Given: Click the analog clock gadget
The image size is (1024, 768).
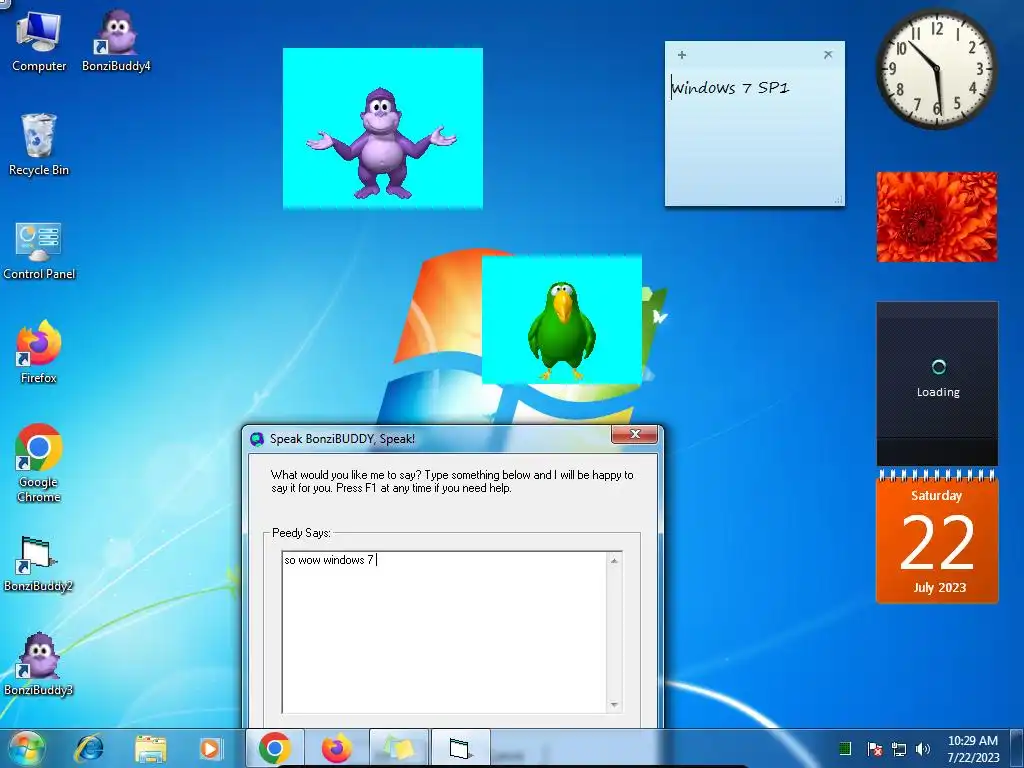Looking at the screenshot, I should 937,69.
